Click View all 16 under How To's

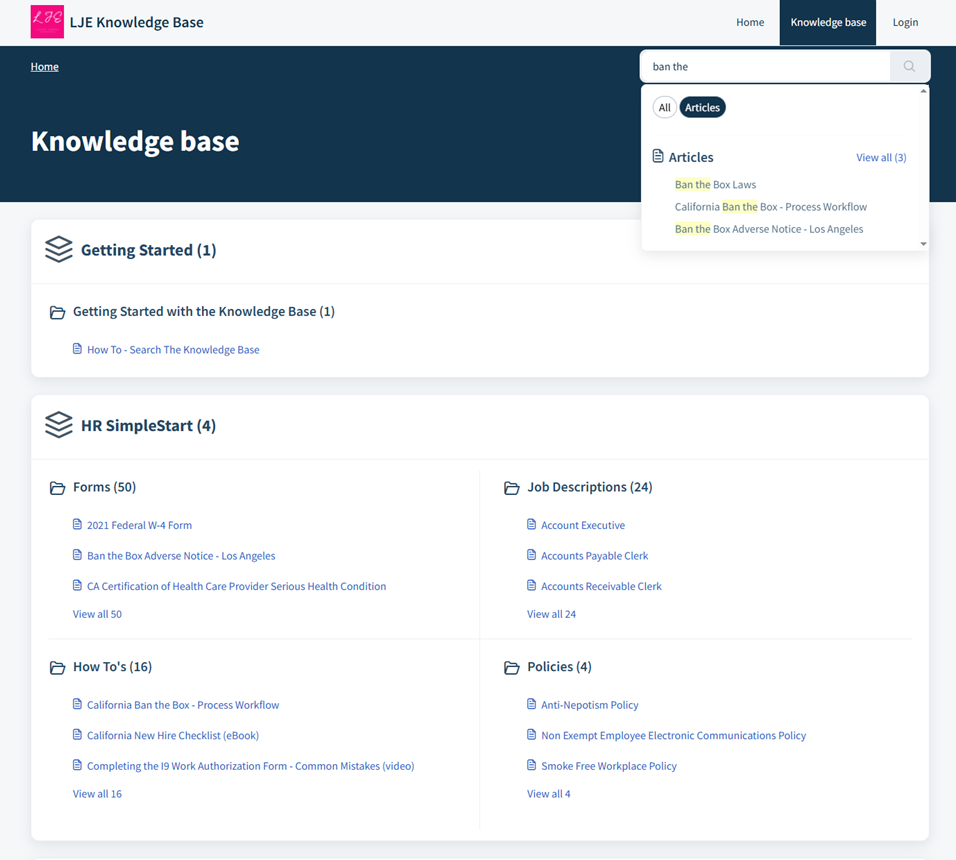click(x=97, y=794)
